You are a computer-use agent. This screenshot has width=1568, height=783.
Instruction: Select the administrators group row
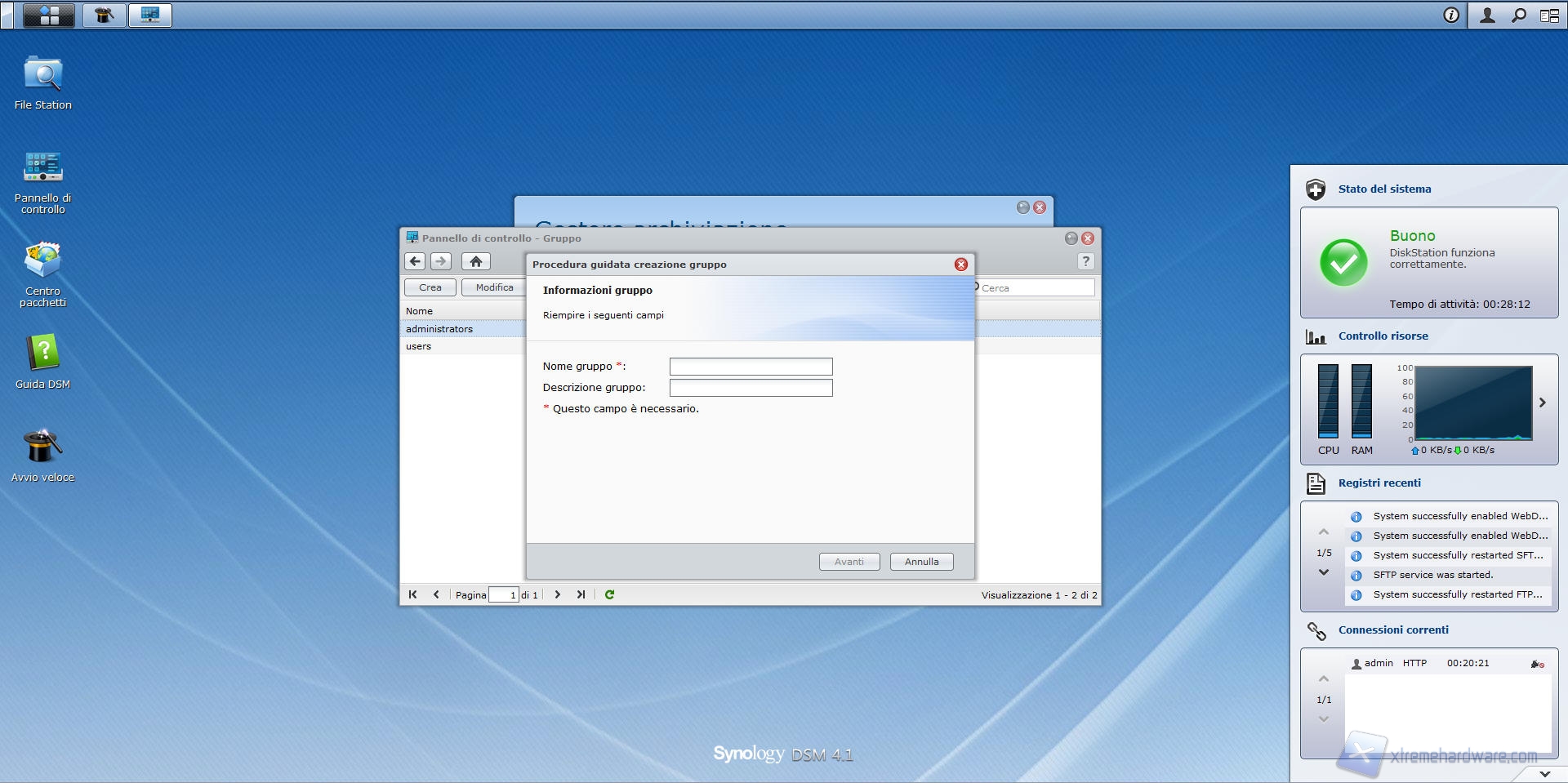point(439,329)
